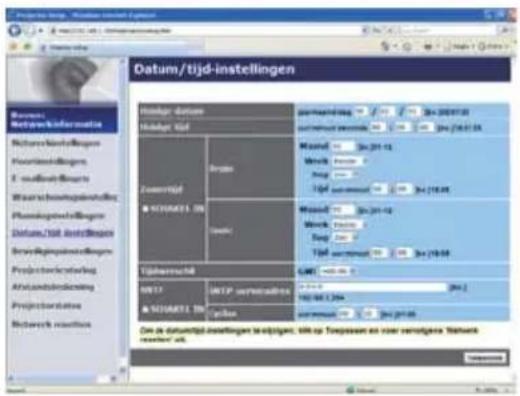The image size is (520, 396).
Task: Enable the SNTP SCHAKEL IN checkbox
Action: [145, 309]
